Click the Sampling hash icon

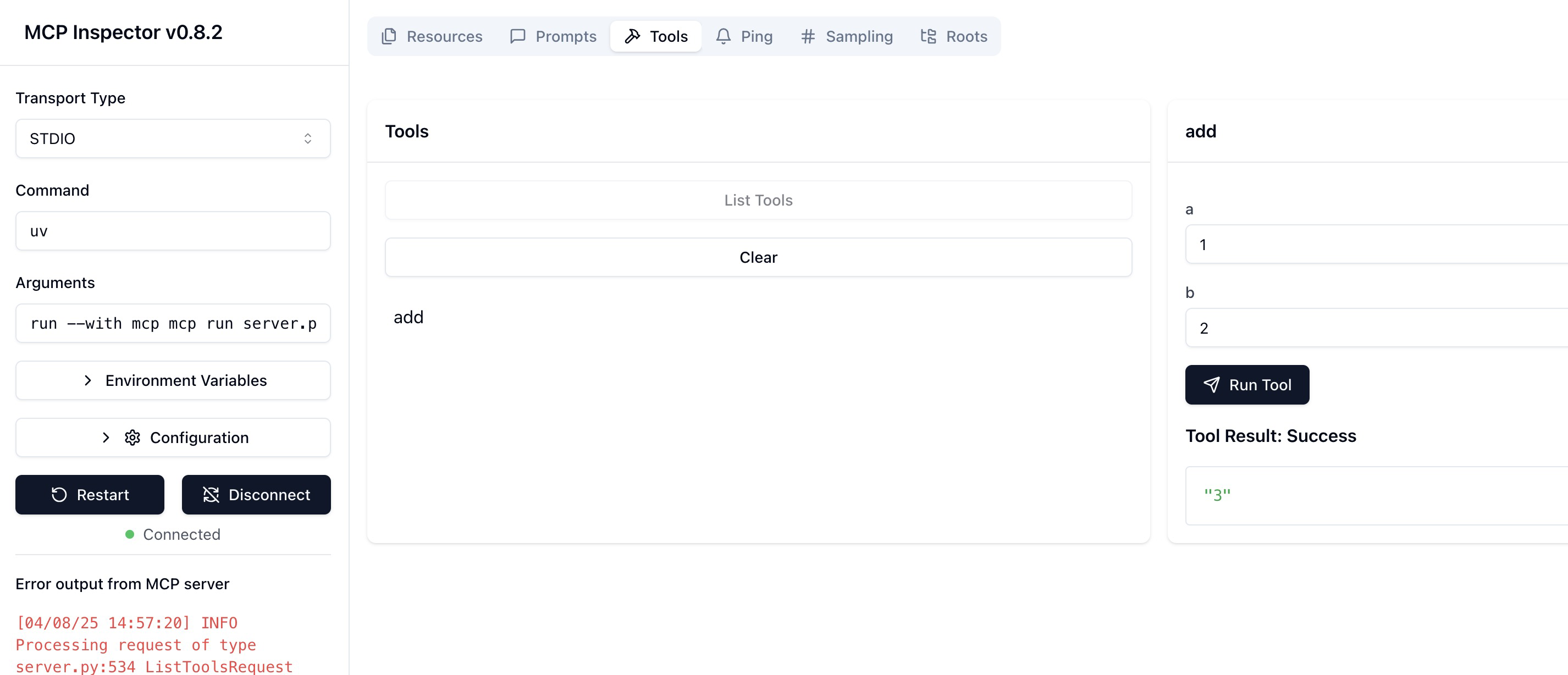(x=808, y=36)
